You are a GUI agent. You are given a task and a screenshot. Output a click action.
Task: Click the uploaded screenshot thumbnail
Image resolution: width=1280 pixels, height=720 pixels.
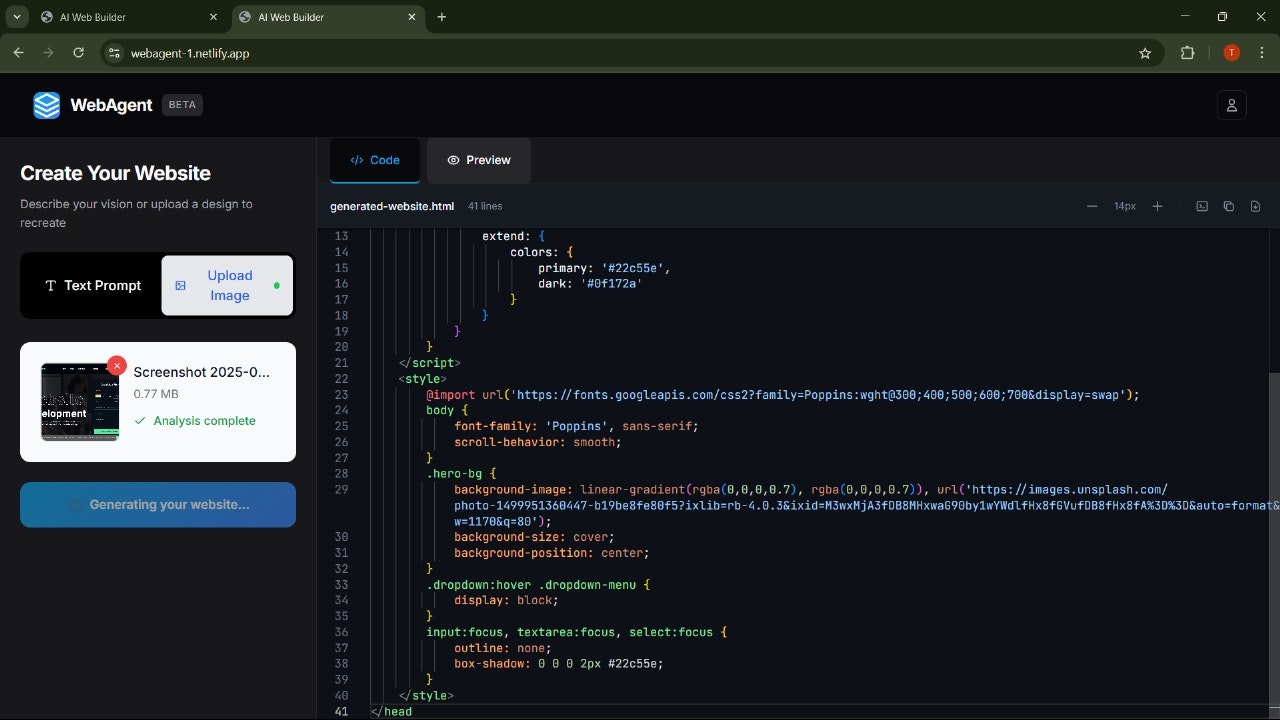pyautogui.click(x=79, y=402)
